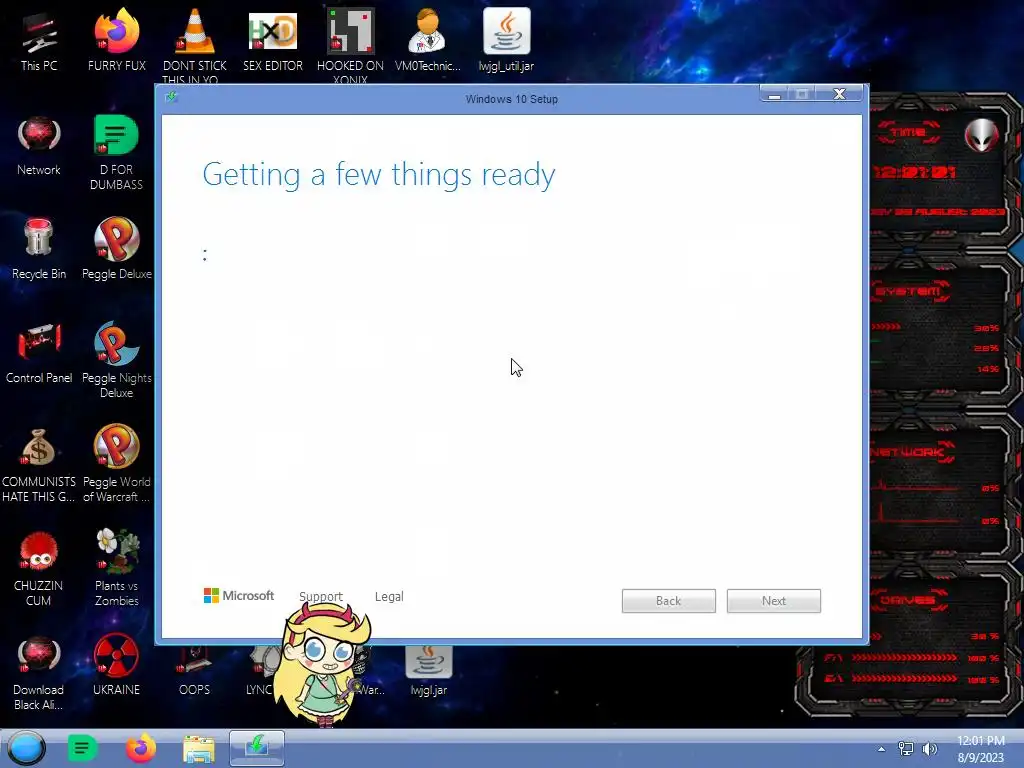Open the D FOR DUMBASS shortcut

coord(116,152)
